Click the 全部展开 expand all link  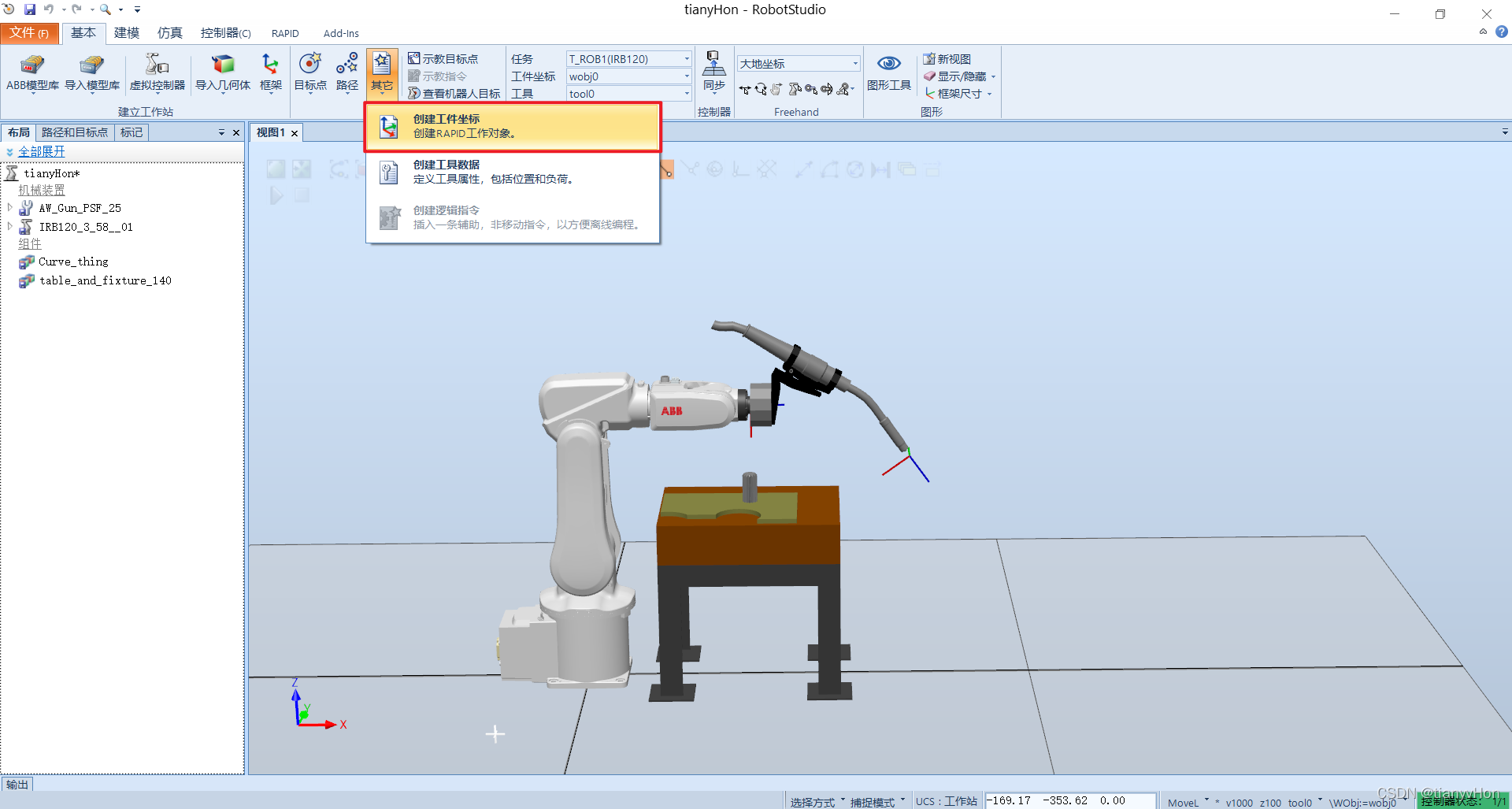[42, 151]
